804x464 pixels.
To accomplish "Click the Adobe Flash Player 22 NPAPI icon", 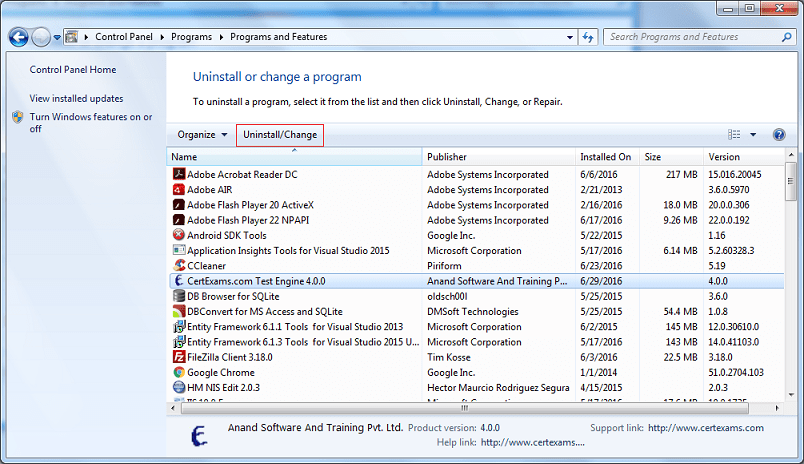I will [178, 220].
